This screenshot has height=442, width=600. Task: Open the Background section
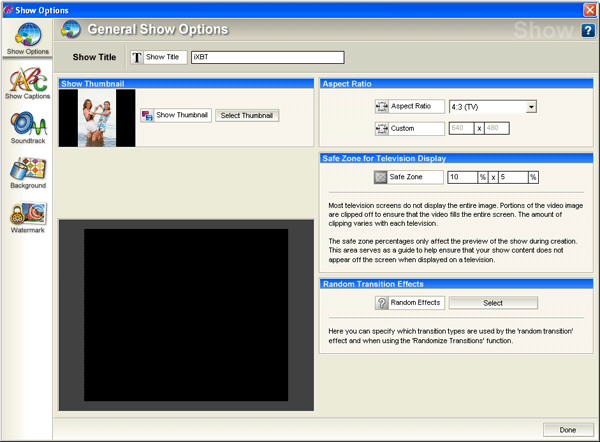click(x=28, y=173)
